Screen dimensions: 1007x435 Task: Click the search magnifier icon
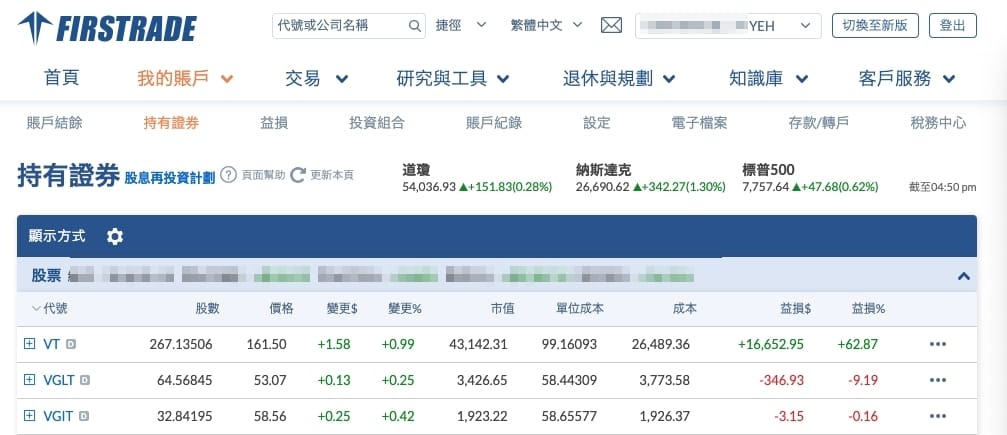coord(415,26)
